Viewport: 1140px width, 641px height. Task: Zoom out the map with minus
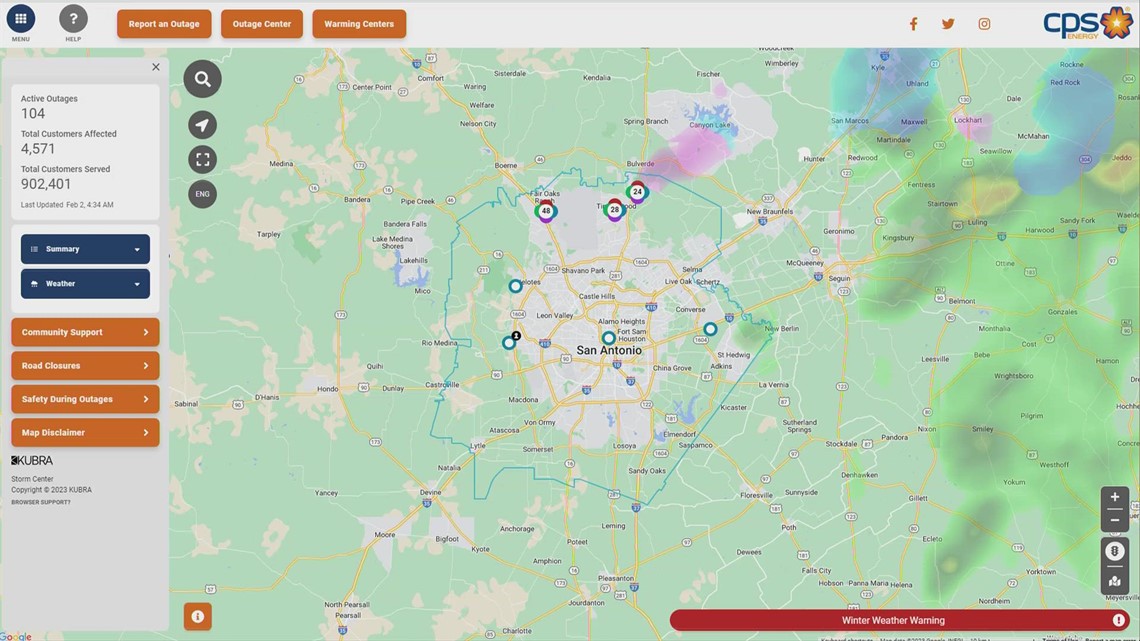1115,520
